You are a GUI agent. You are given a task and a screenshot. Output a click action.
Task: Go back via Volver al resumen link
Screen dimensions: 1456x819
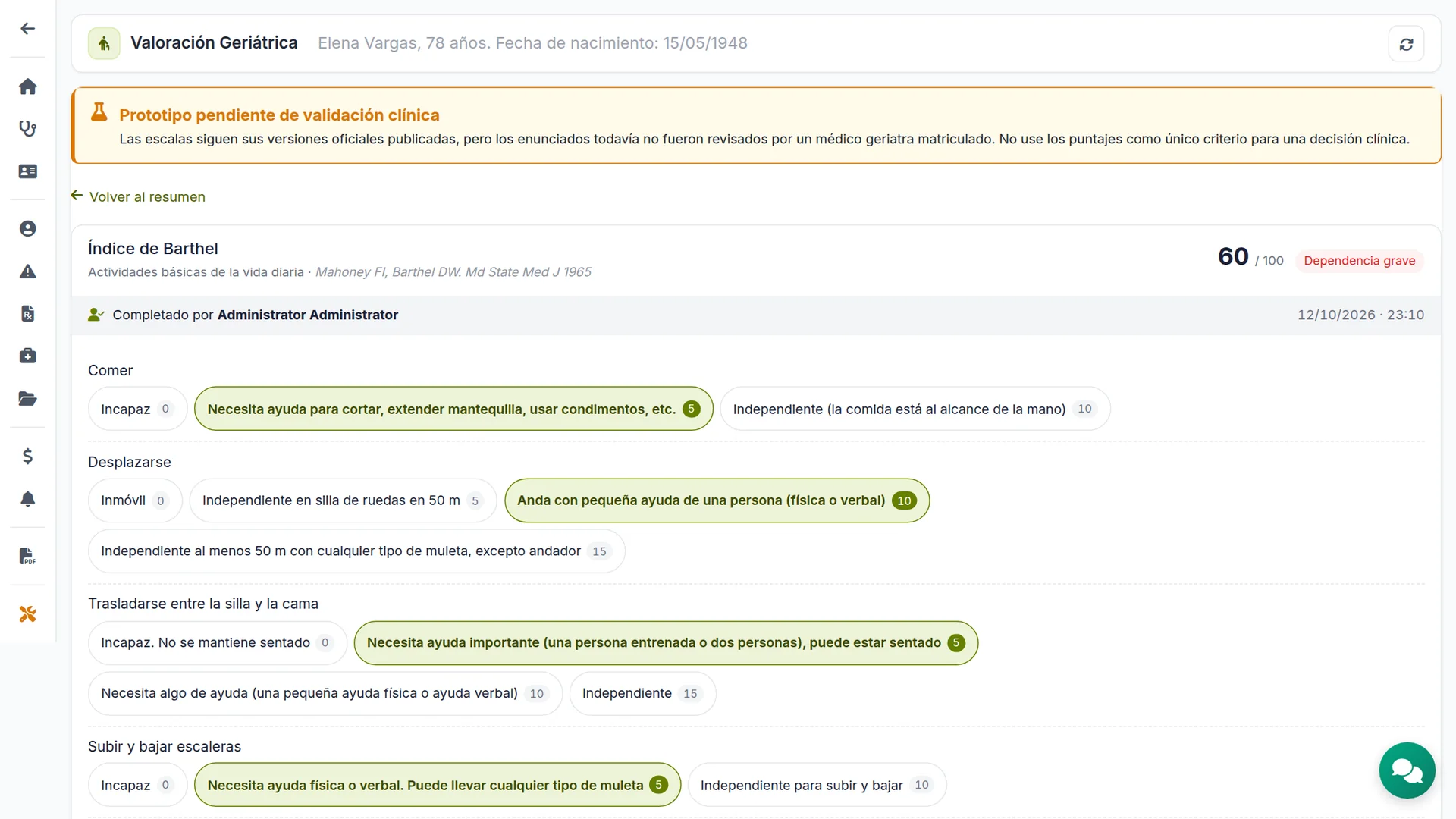tap(139, 196)
